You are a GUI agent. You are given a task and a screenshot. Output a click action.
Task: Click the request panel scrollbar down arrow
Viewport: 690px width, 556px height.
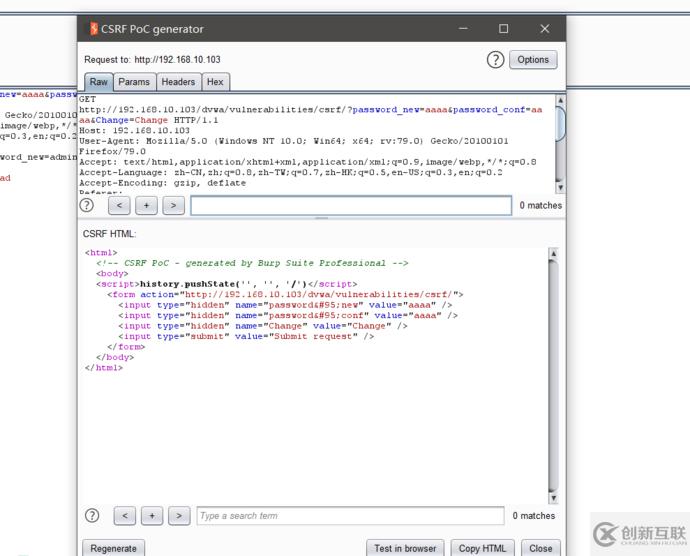point(560,187)
